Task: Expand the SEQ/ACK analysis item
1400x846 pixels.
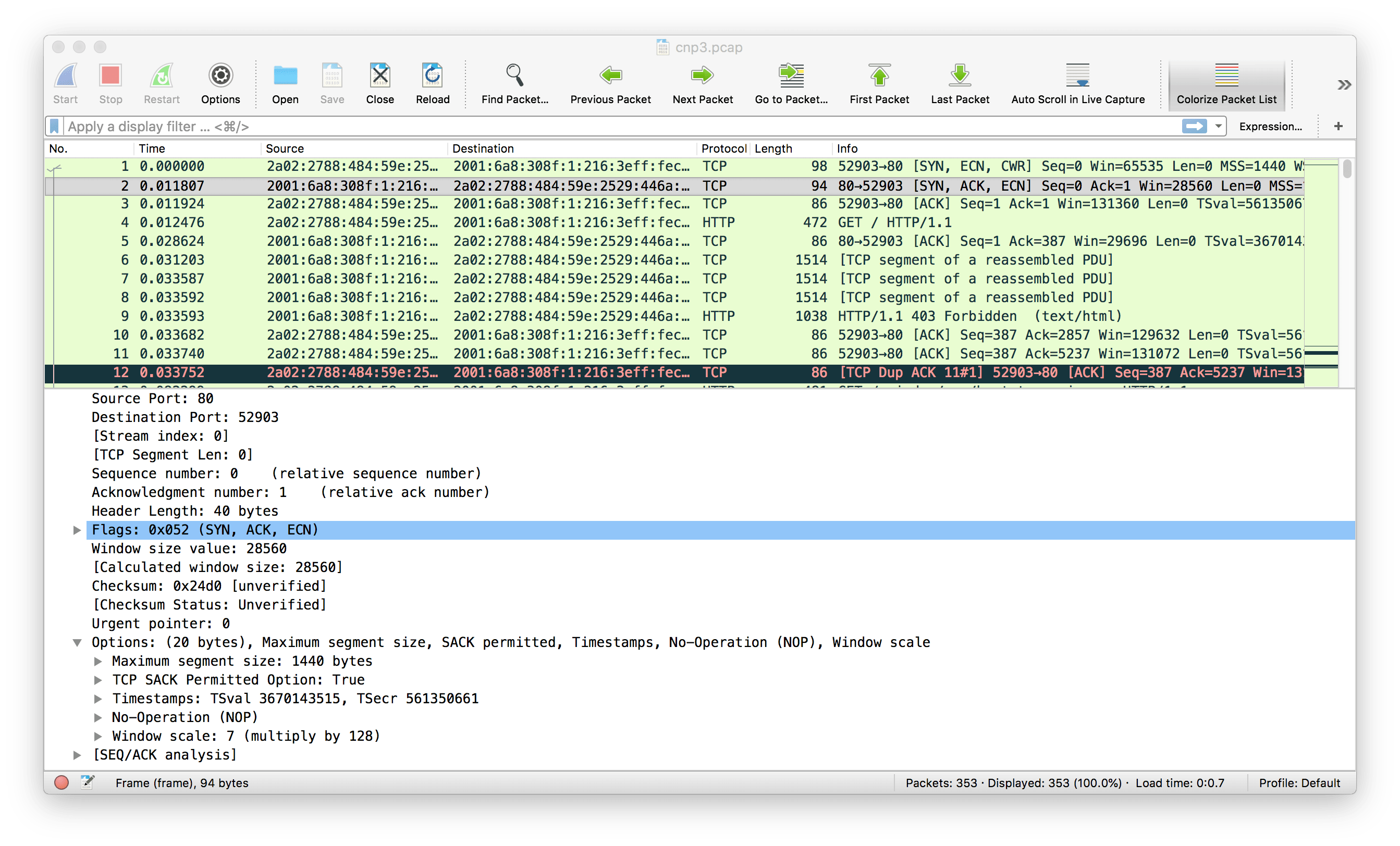Action: (77, 755)
